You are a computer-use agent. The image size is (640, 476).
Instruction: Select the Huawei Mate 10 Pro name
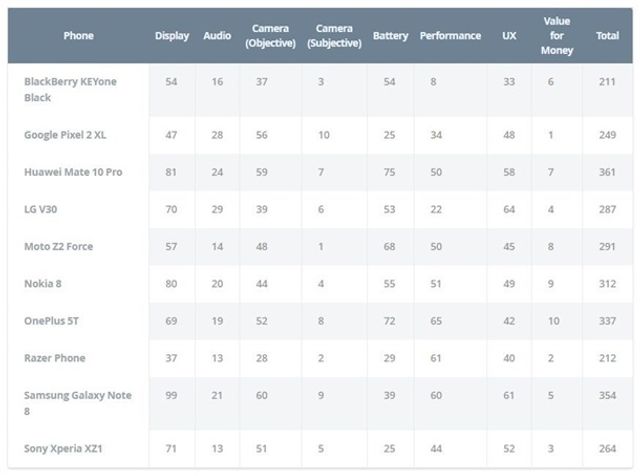point(74,172)
